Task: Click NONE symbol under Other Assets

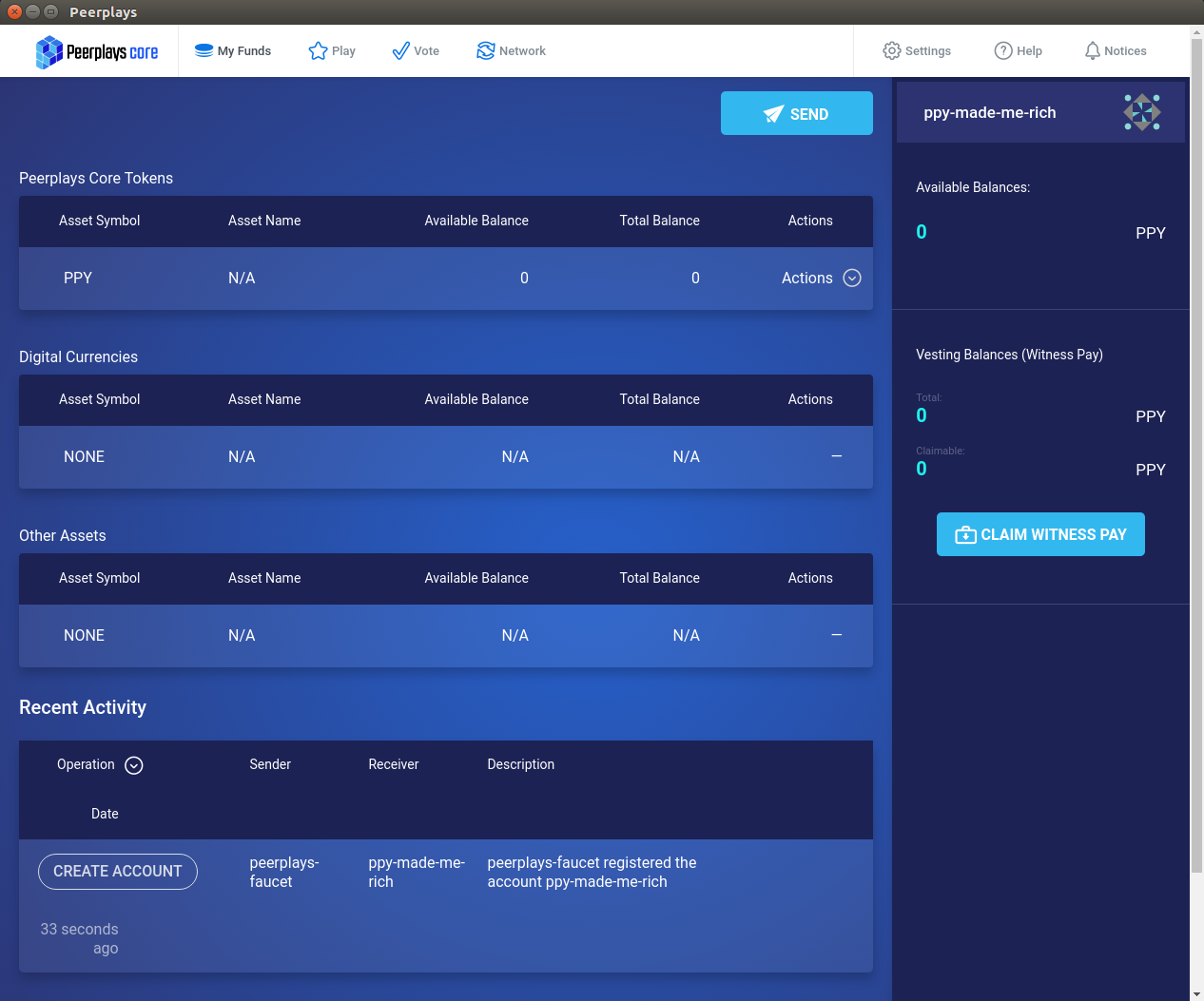Action: coord(84,635)
